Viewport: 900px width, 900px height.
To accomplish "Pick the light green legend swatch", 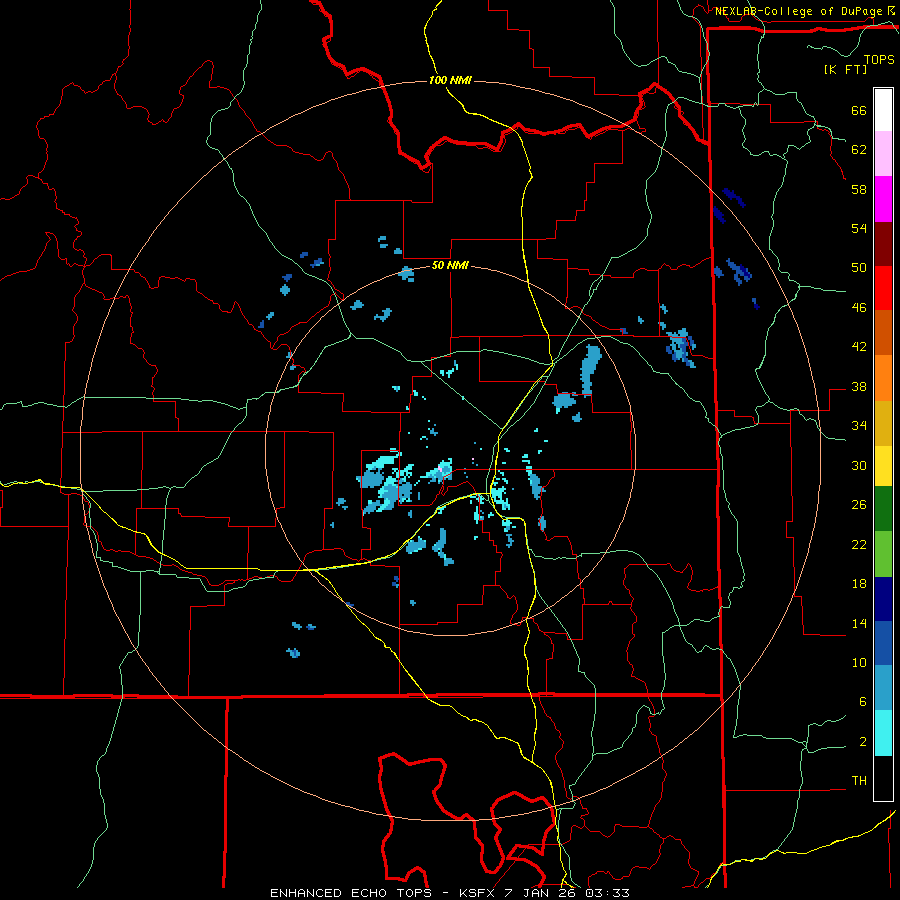I will pos(883,553).
